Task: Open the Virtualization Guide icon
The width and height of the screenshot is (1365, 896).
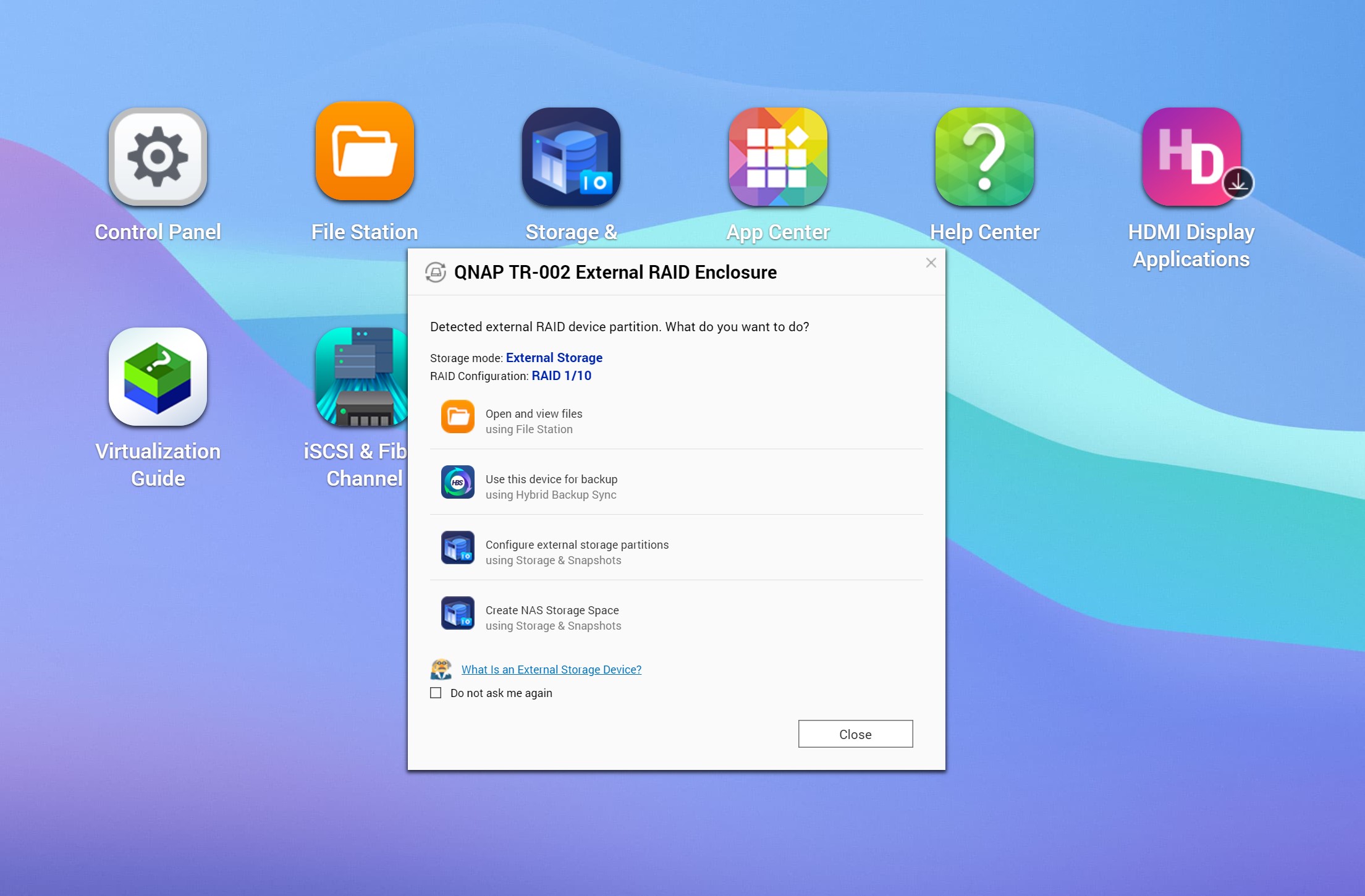Action: [x=158, y=377]
